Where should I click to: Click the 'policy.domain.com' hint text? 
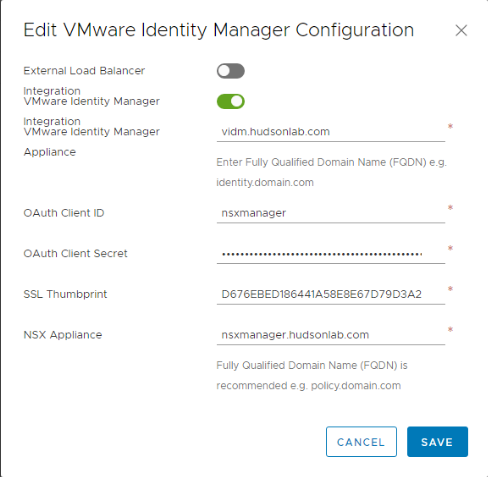[356, 386]
